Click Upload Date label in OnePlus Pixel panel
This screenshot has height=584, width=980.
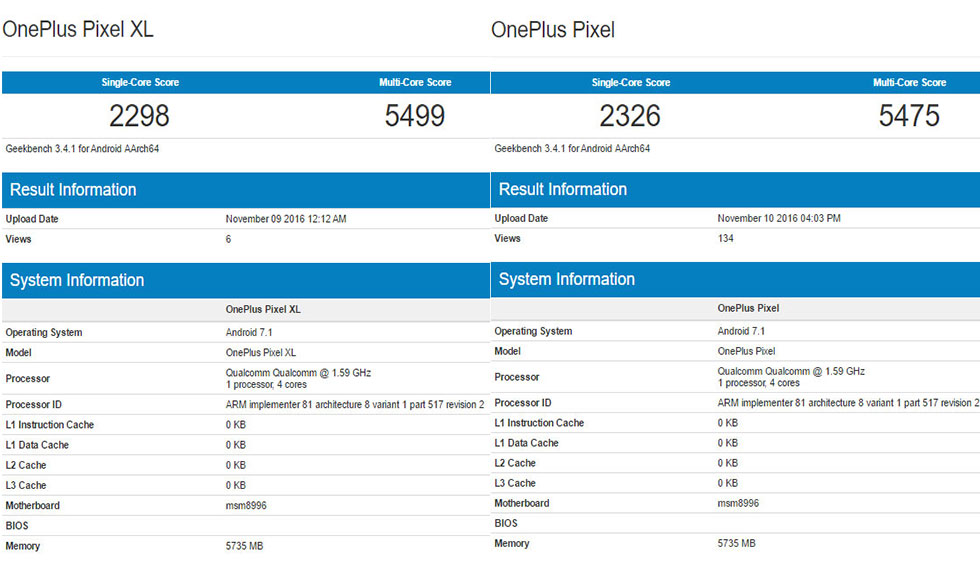pos(521,218)
